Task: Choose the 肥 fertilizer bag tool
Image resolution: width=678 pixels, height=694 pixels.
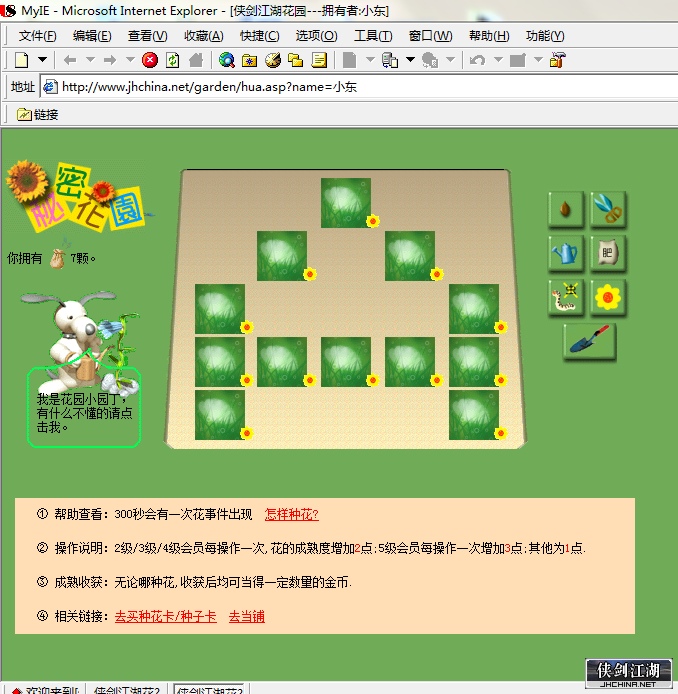Action: [608, 253]
